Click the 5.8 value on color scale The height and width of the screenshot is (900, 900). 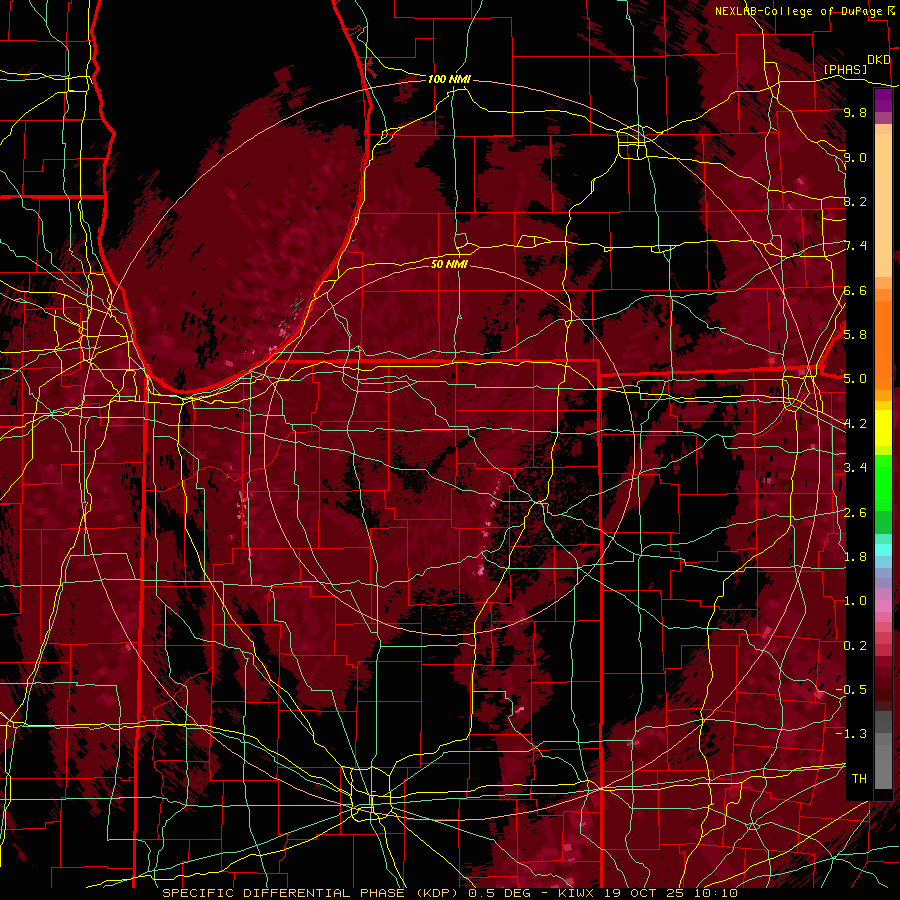[855, 335]
